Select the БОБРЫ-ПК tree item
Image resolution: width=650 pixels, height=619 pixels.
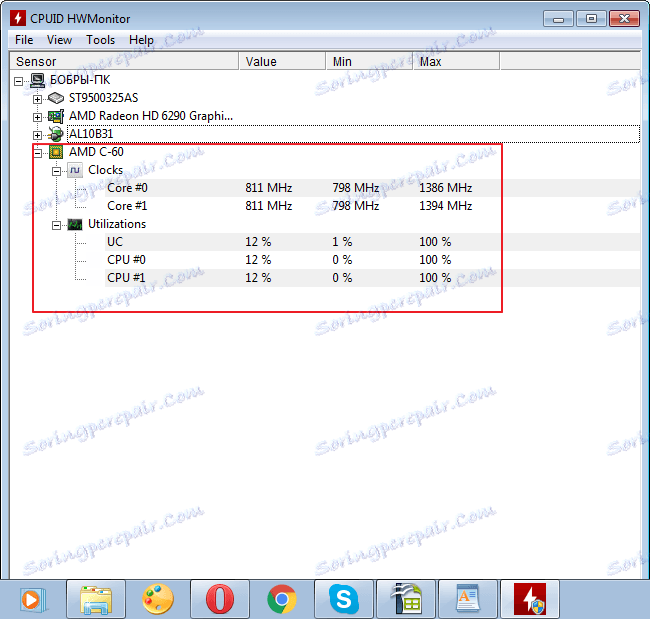click(x=80, y=80)
